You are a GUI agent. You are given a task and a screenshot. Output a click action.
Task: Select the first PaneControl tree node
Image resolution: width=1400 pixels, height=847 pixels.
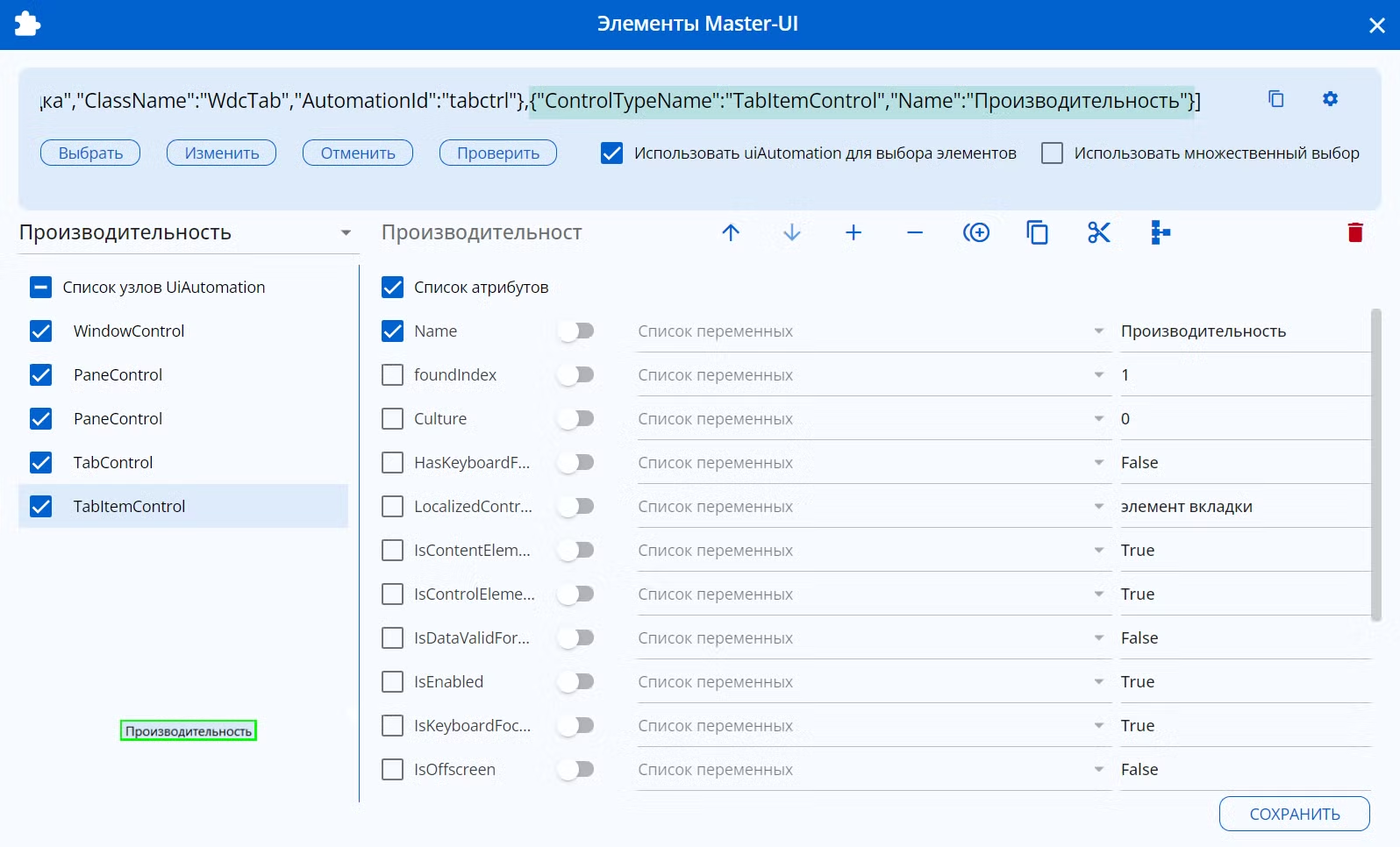[x=183, y=374]
